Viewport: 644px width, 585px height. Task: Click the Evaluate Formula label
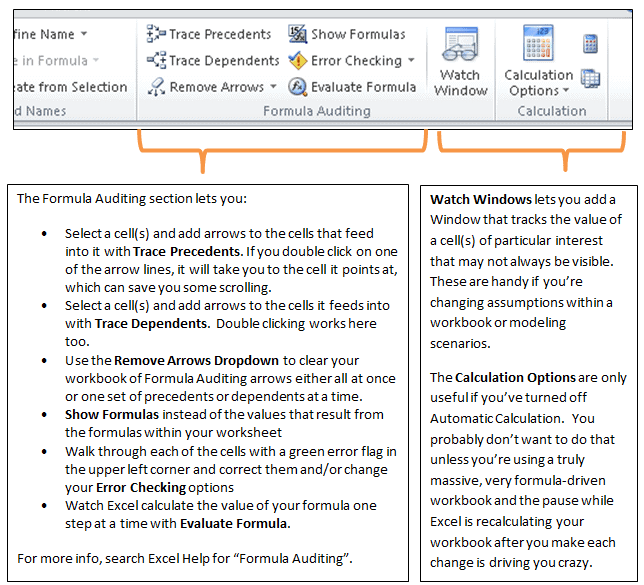363,87
